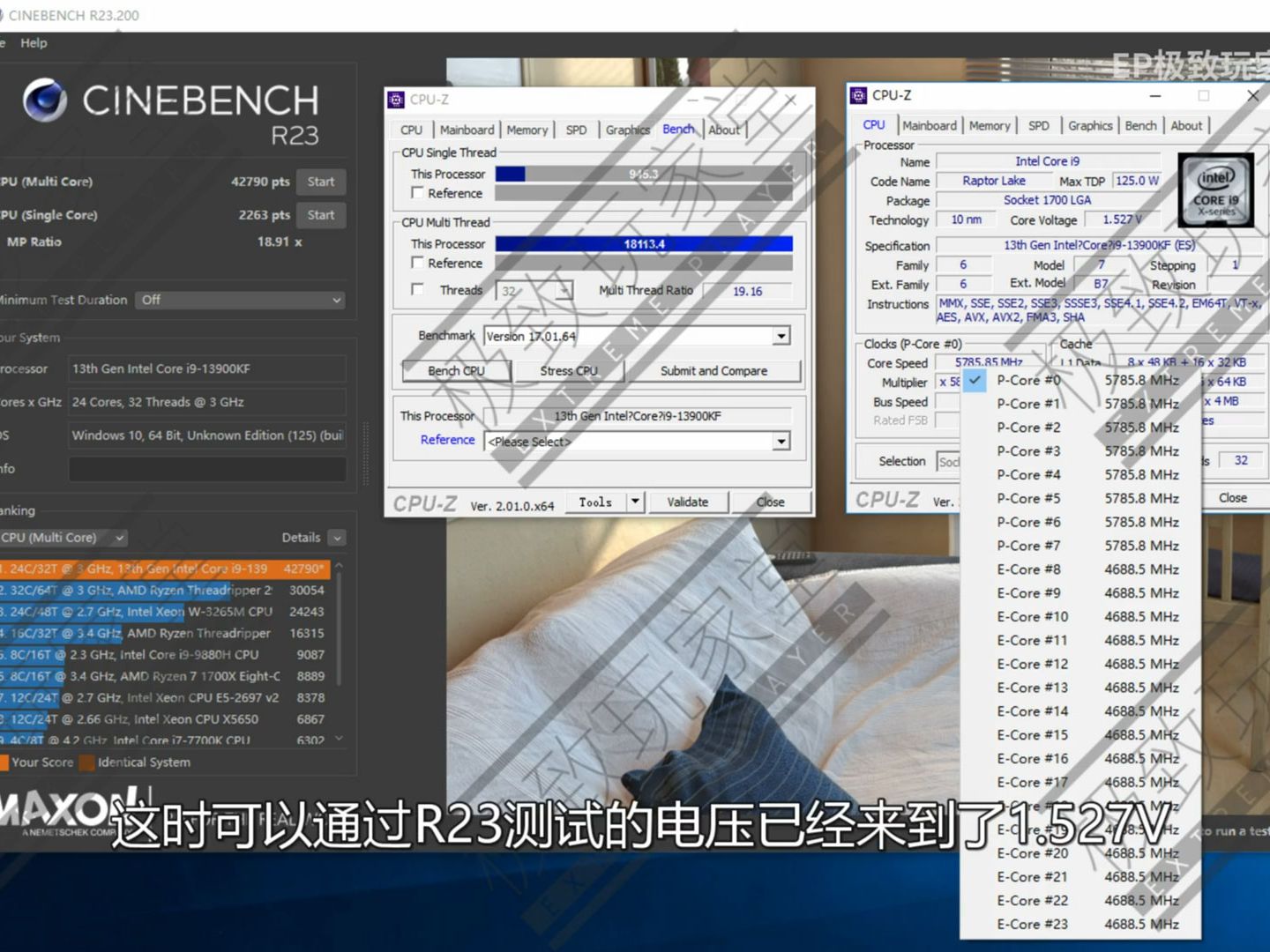Click the Cinebench logo sphere icon
The image size is (1270, 952).
(x=45, y=99)
